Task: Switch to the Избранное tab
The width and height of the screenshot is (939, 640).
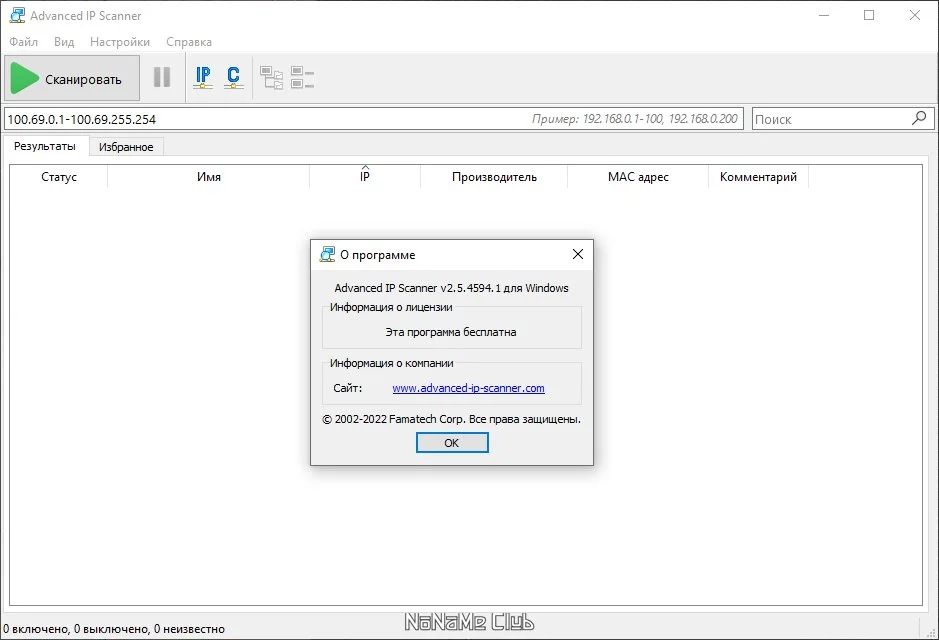Action: pyautogui.click(x=126, y=147)
